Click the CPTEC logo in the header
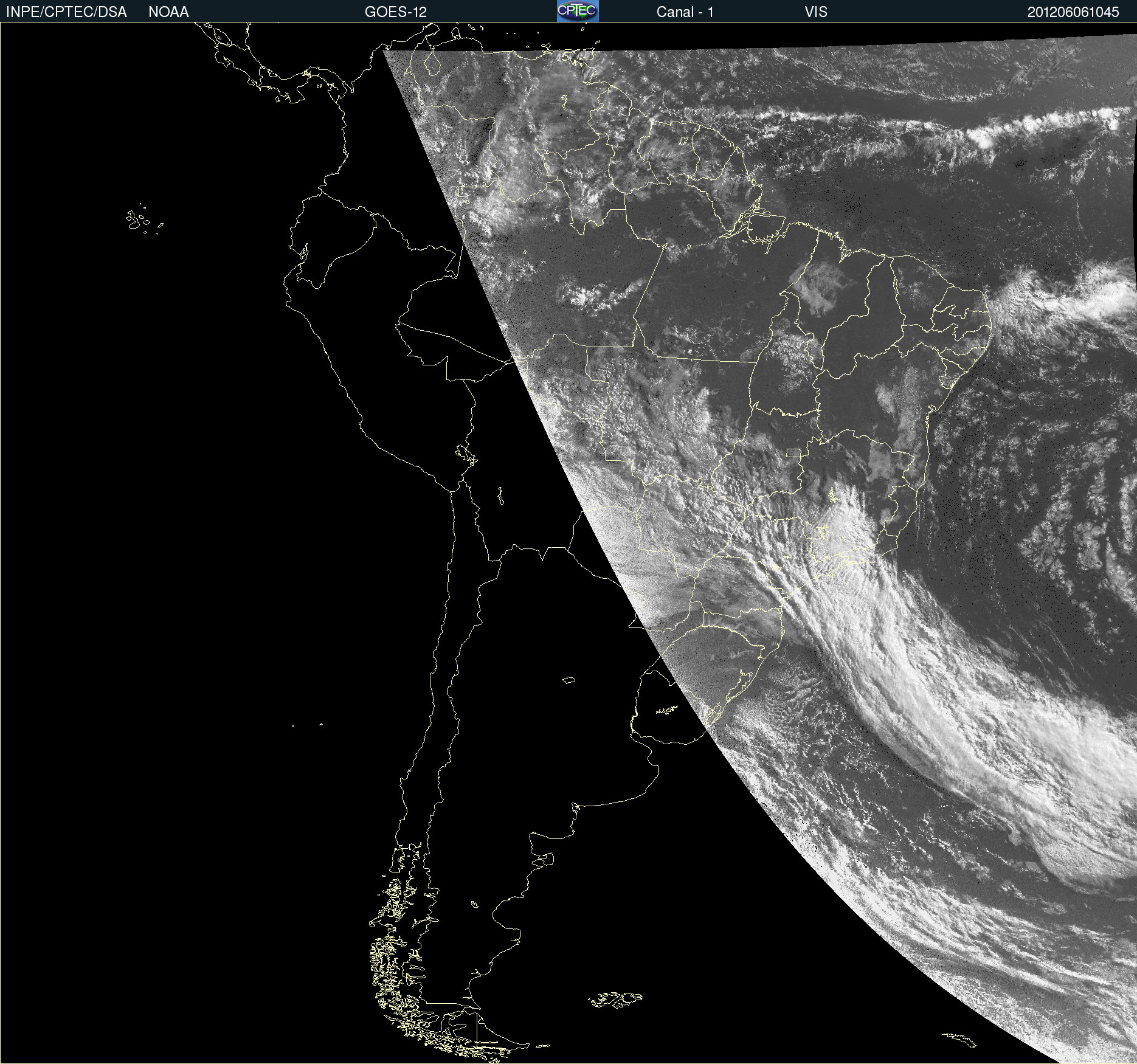 point(578,11)
